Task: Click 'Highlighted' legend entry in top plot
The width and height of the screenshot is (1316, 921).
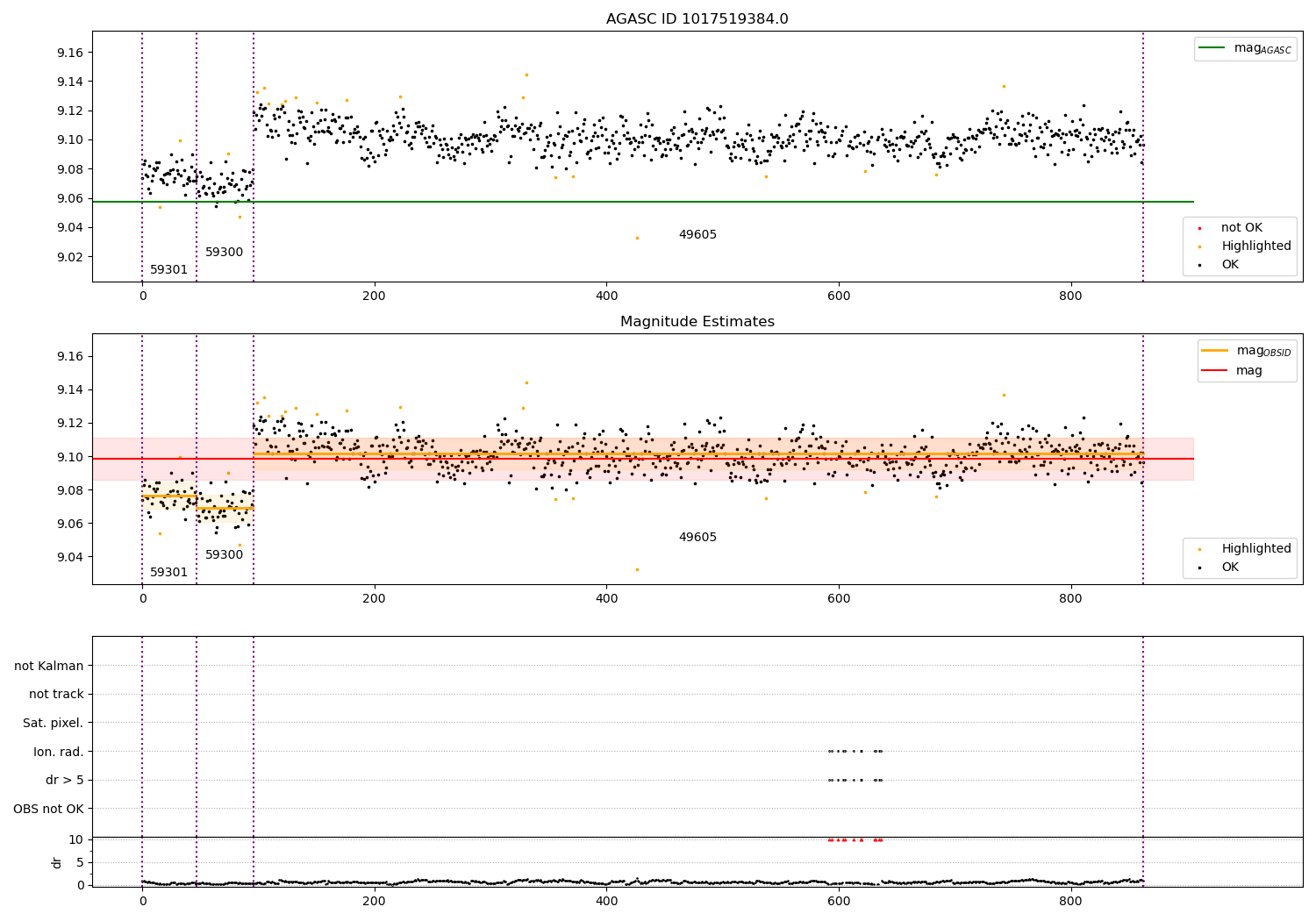Action: click(1245, 246)
